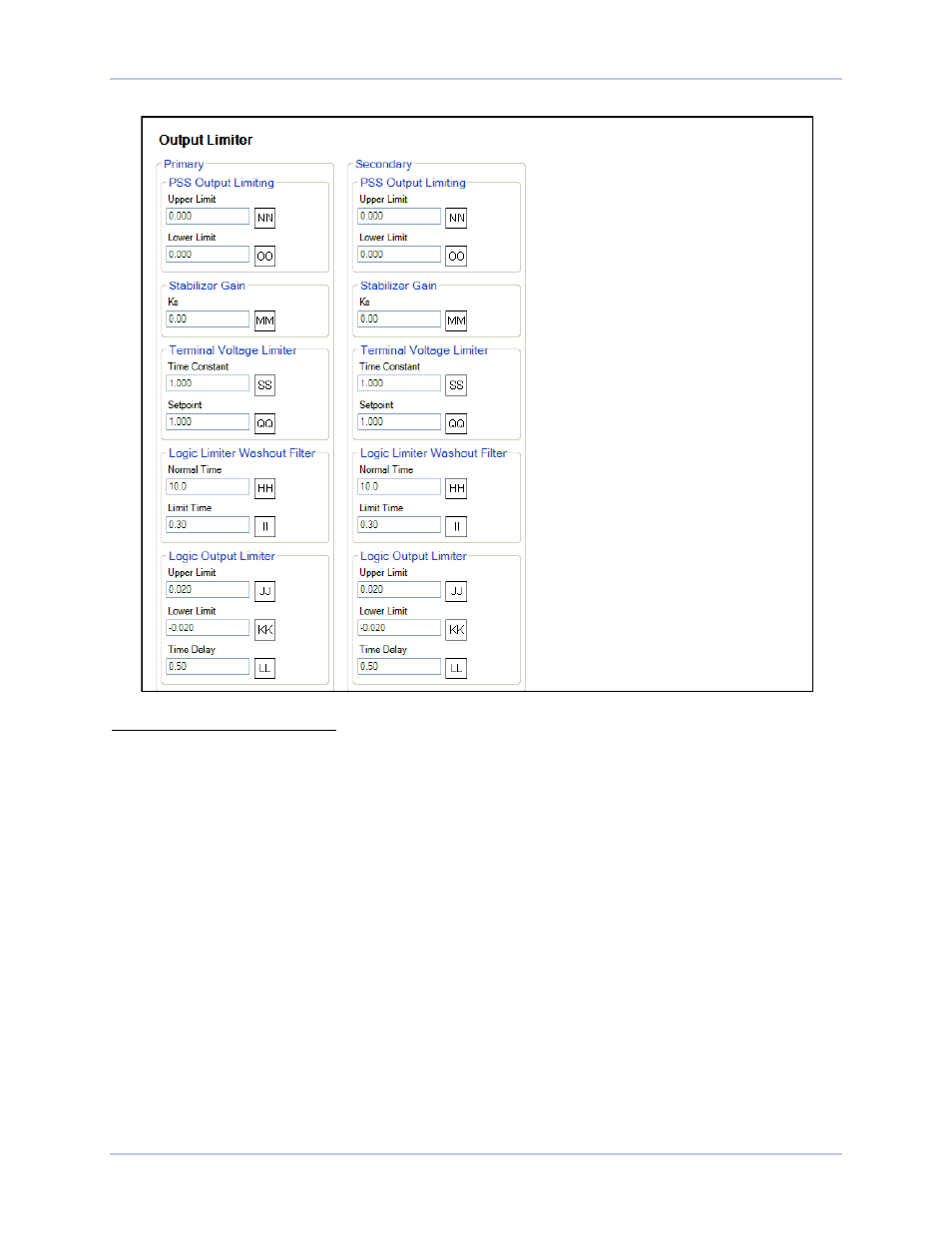Focus Secondary Terminal Voltage Time Constant field
The width and height of the screenshot is (952, 1233).
click(399, 383)
